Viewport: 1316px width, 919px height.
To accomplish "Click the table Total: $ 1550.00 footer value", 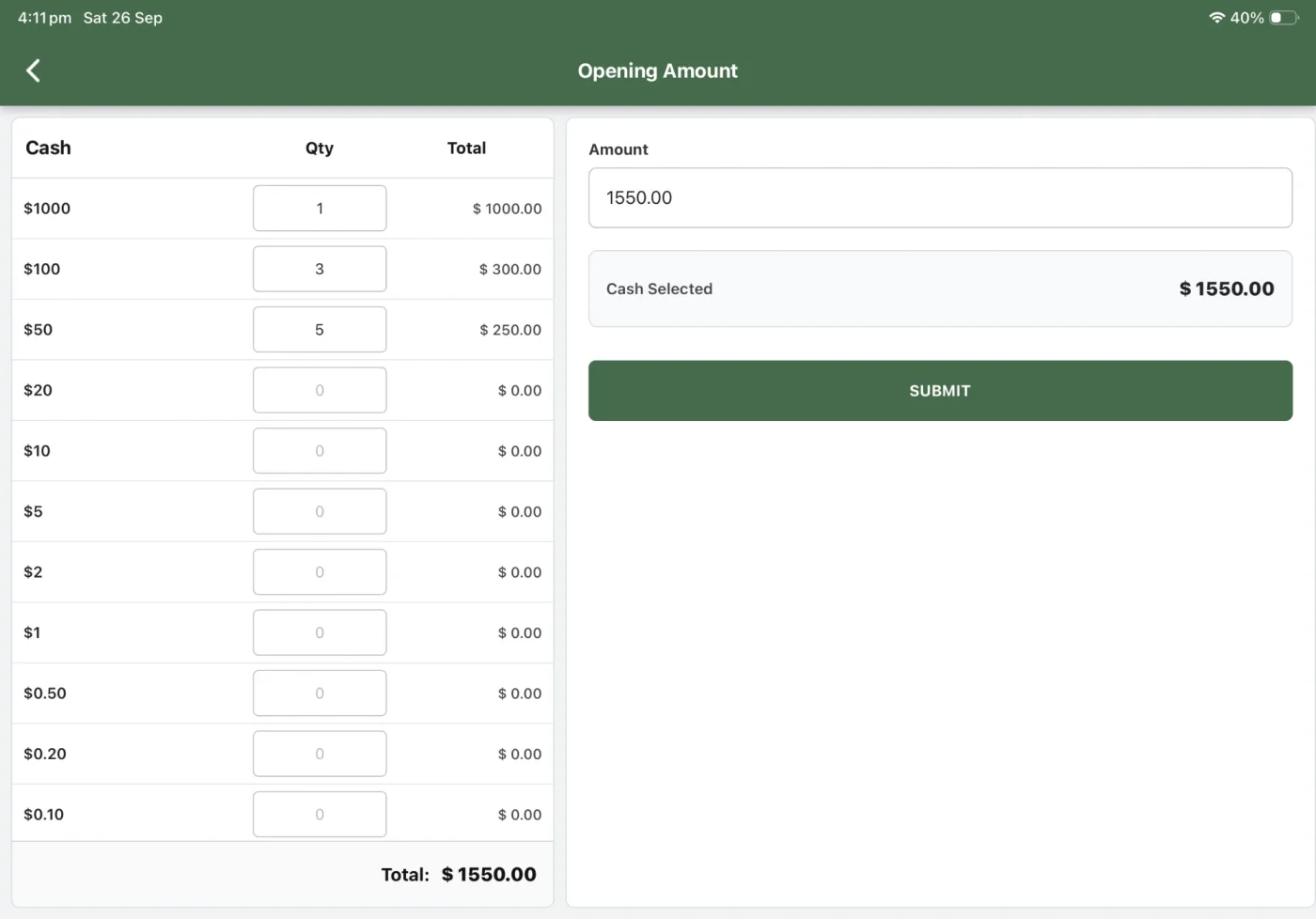I will (489, 875).
